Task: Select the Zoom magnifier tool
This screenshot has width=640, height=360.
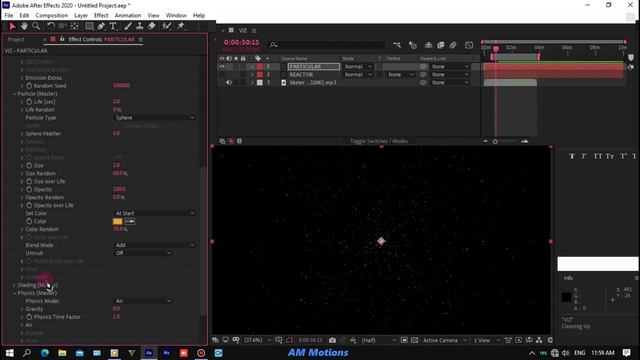Action: (x=36, y=26)
